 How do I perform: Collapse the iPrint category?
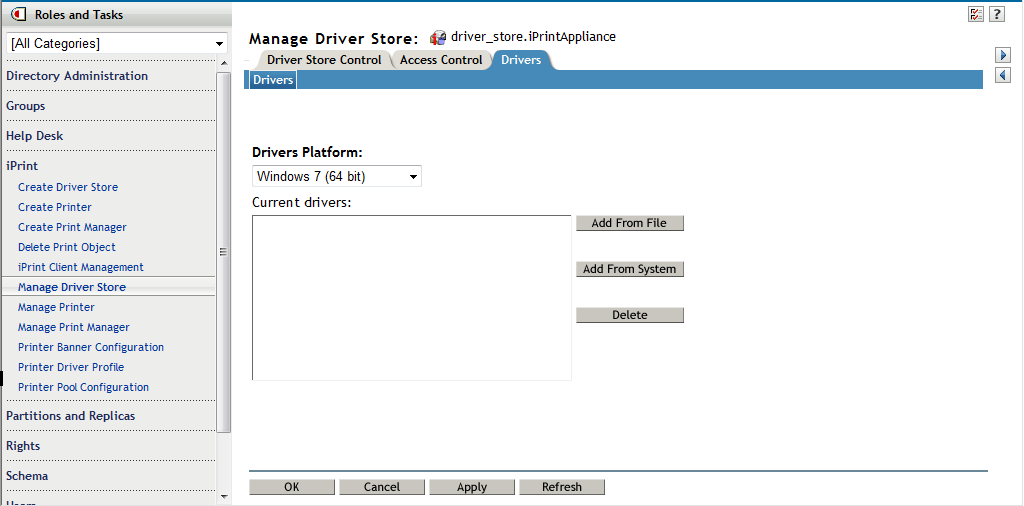(x=22, y=166)
